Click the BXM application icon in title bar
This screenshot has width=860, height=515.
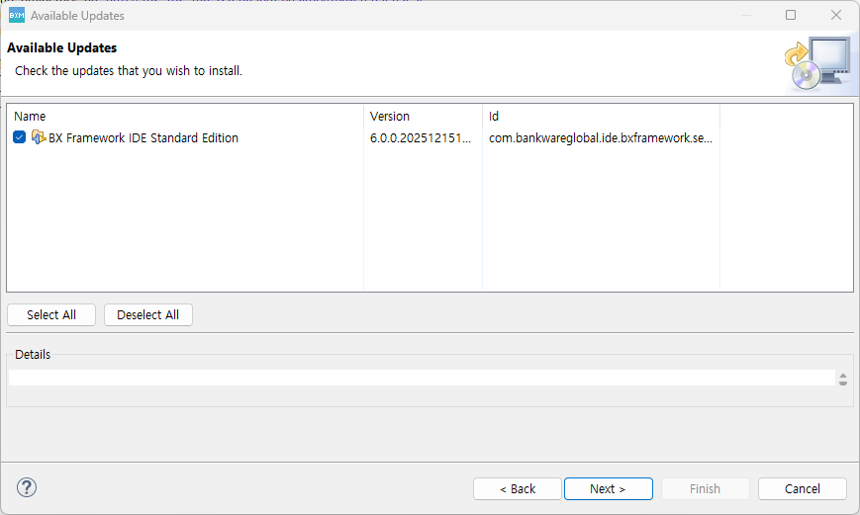tap(16, 15)
